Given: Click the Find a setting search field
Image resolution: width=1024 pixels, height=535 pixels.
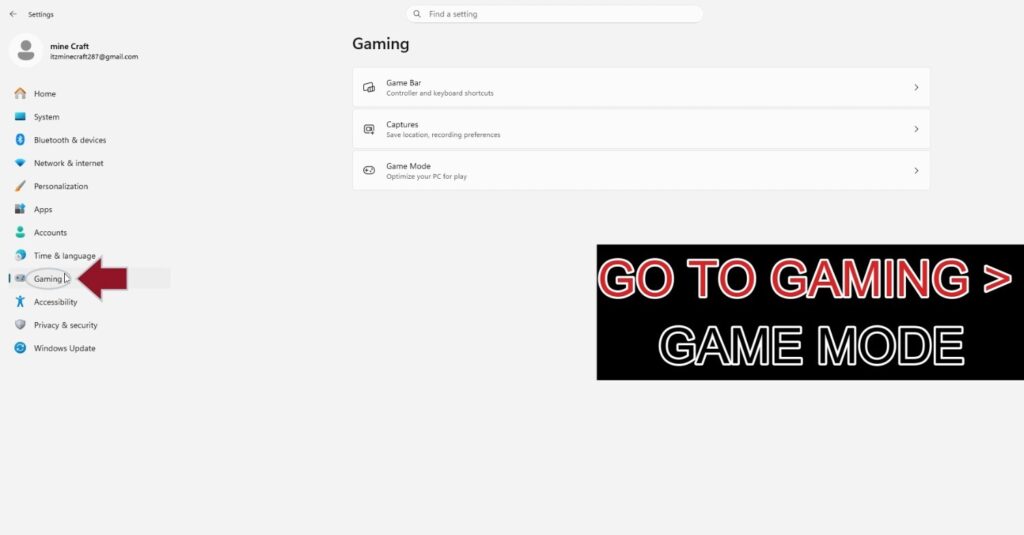Looking at the screenshot, I should (x=554, y=14).
